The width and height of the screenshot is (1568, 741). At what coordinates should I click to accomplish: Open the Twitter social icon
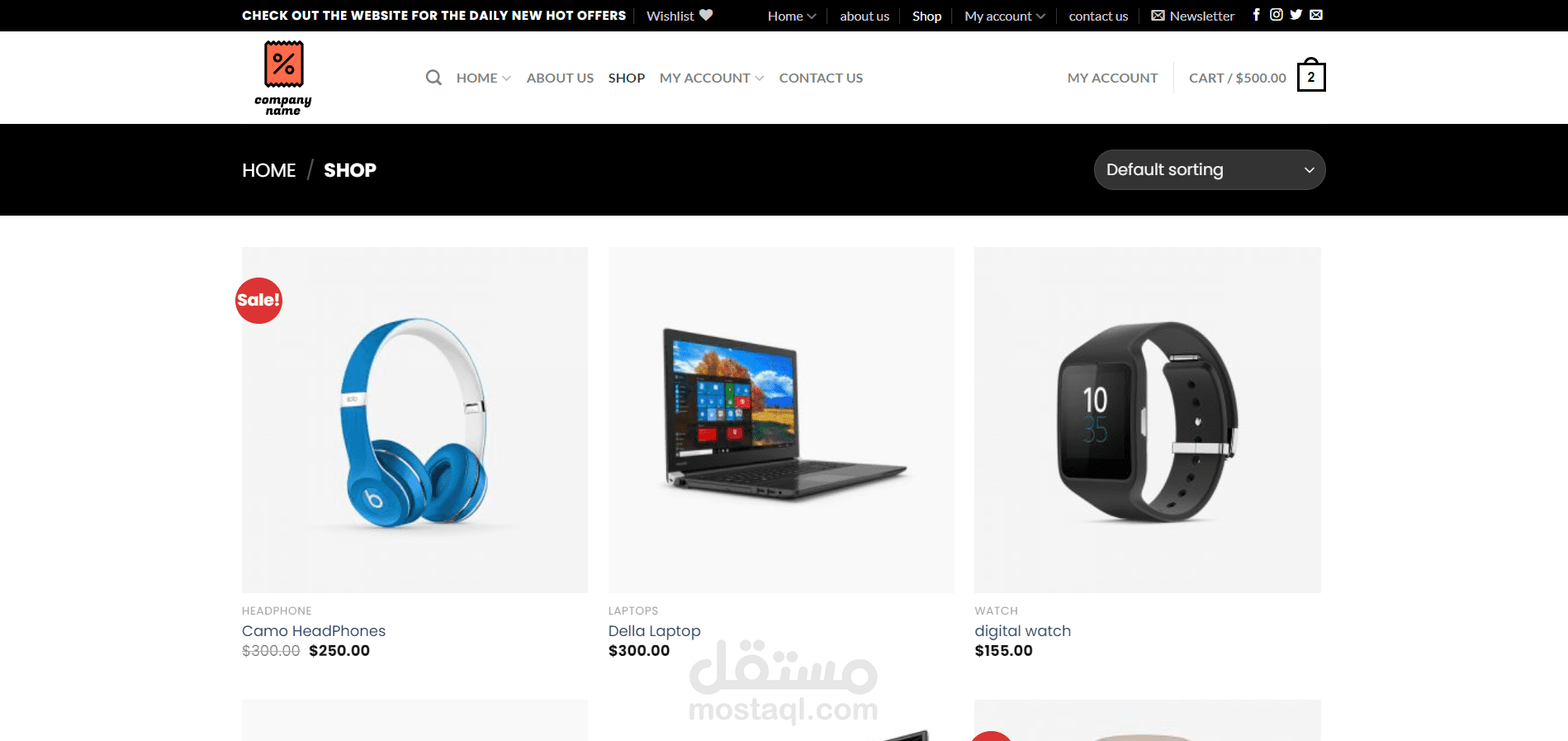tap(1296, 15)
